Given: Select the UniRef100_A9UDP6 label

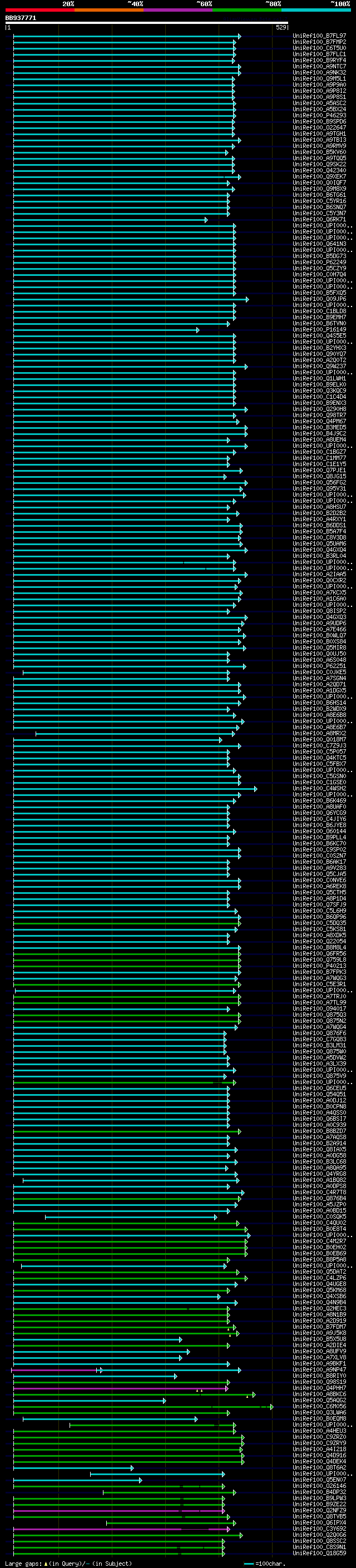Looking at the screenshot, I should tap(319, 624).
